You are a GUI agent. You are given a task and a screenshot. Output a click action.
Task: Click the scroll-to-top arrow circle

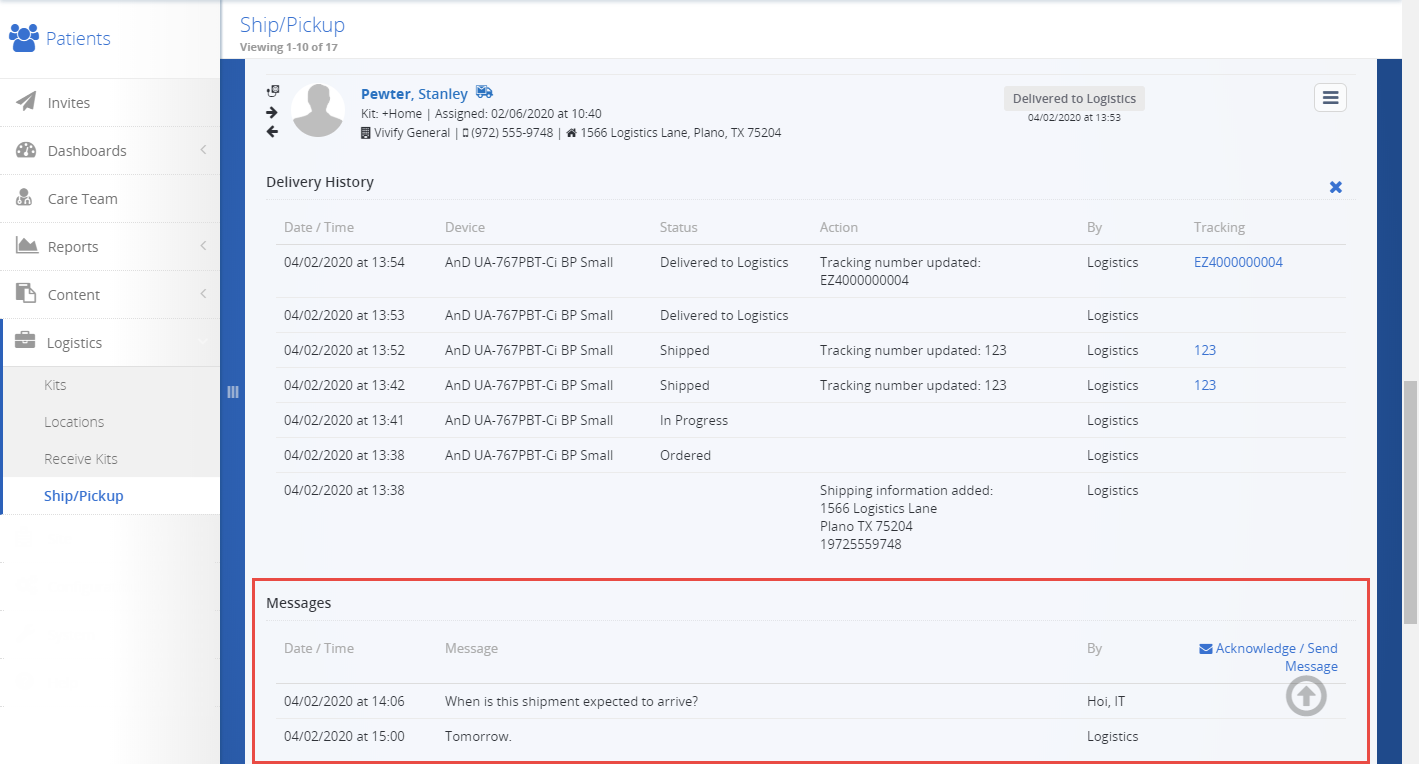click(1306, 696)
